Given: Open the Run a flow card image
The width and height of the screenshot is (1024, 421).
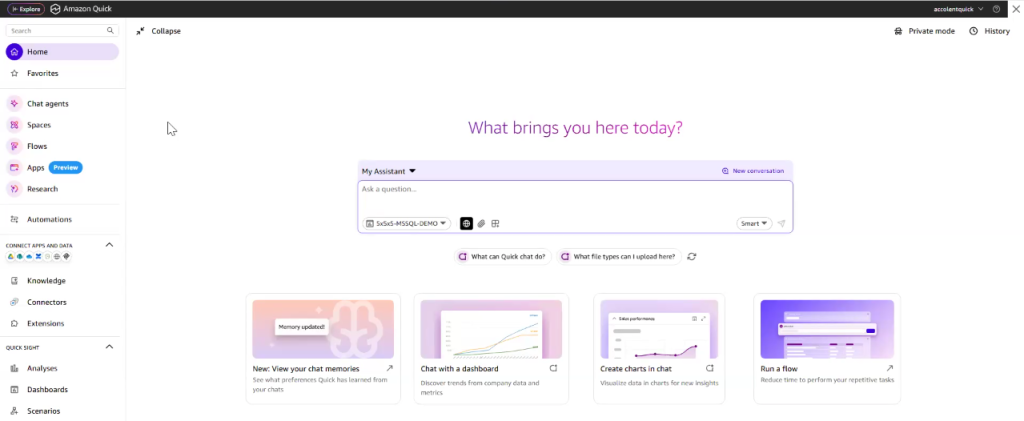Looking at the screenshot, I should 827,329.
